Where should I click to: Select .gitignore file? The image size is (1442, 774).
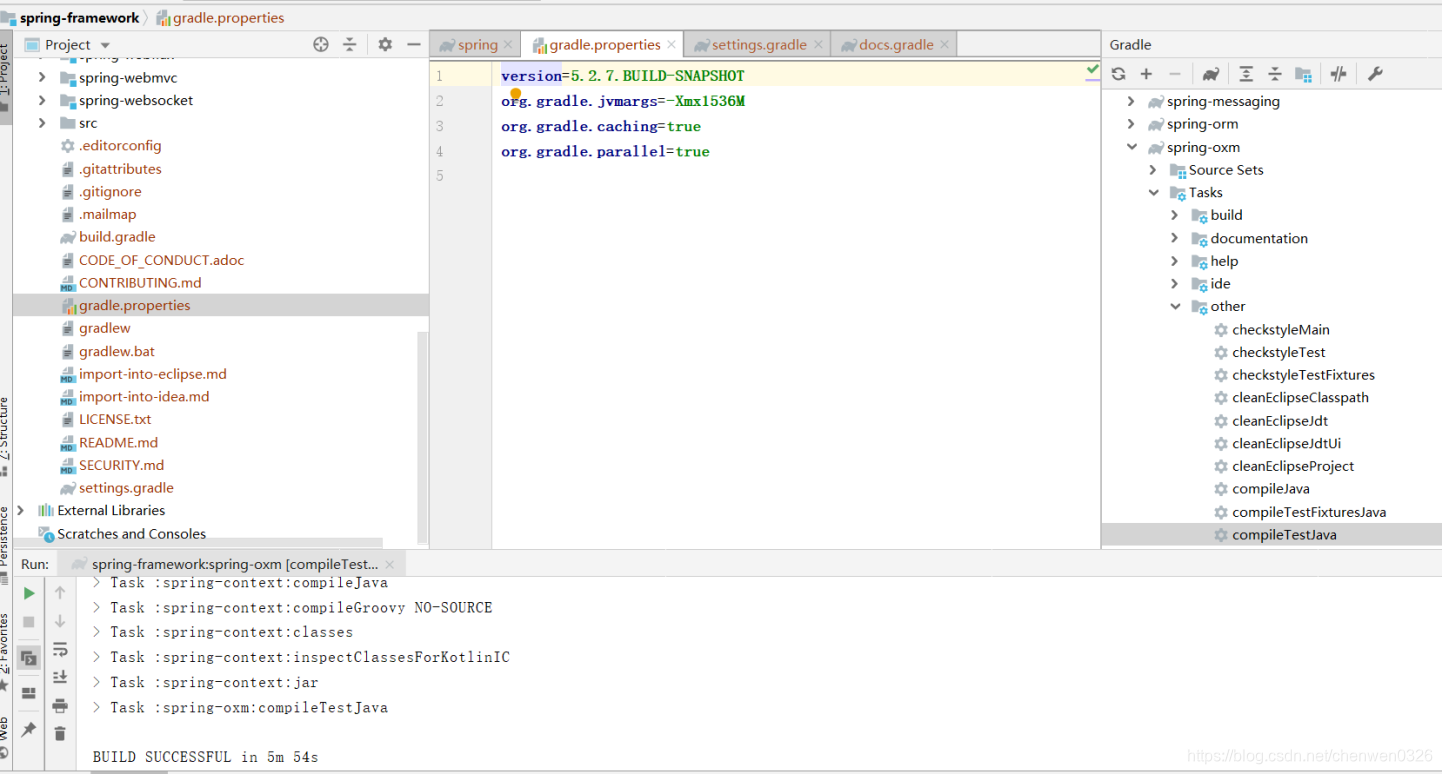pos(110,191)
